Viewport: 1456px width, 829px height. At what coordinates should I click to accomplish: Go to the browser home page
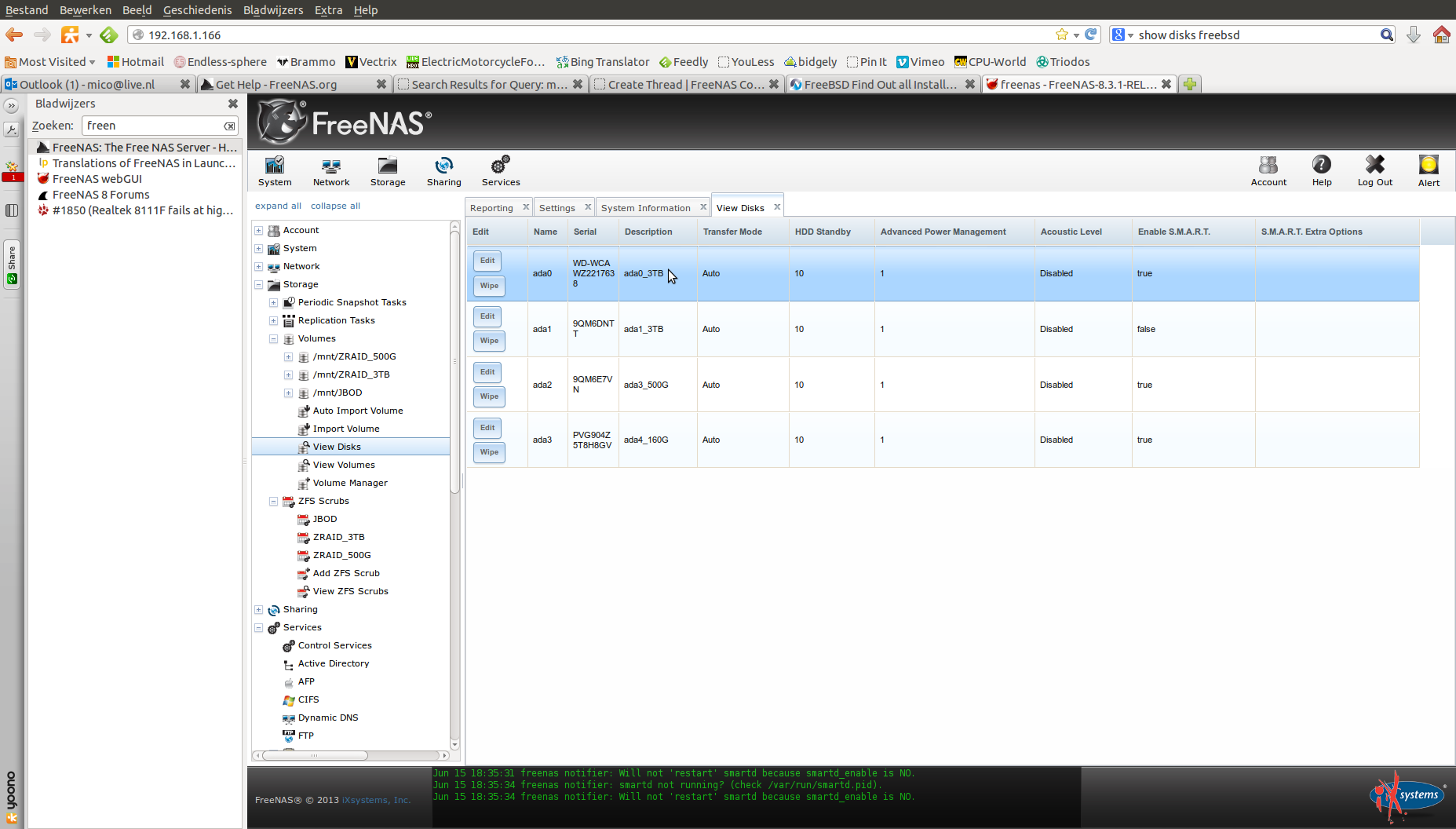[x=1441, y=35]
